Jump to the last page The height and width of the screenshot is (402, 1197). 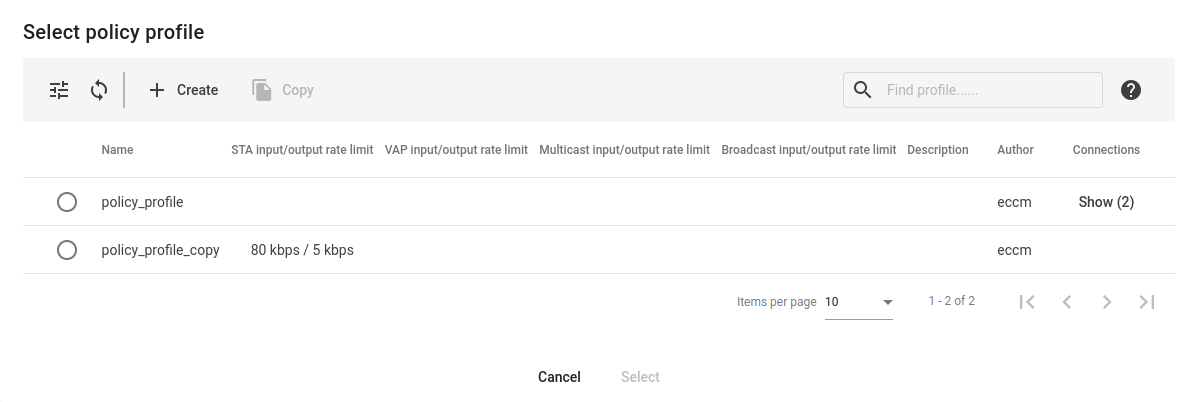1147,302
